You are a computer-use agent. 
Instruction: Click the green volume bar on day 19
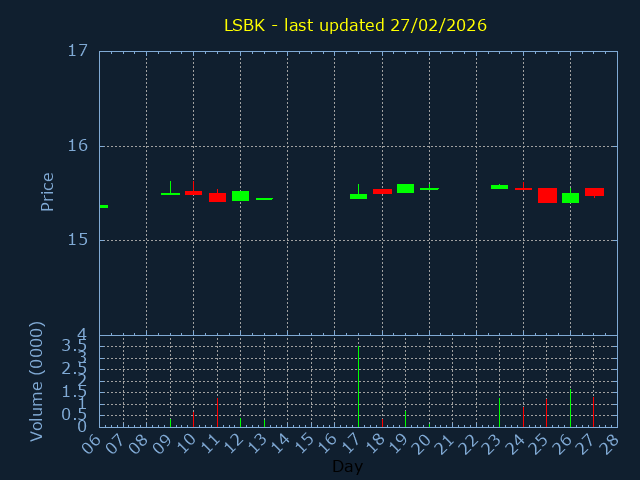405,419
